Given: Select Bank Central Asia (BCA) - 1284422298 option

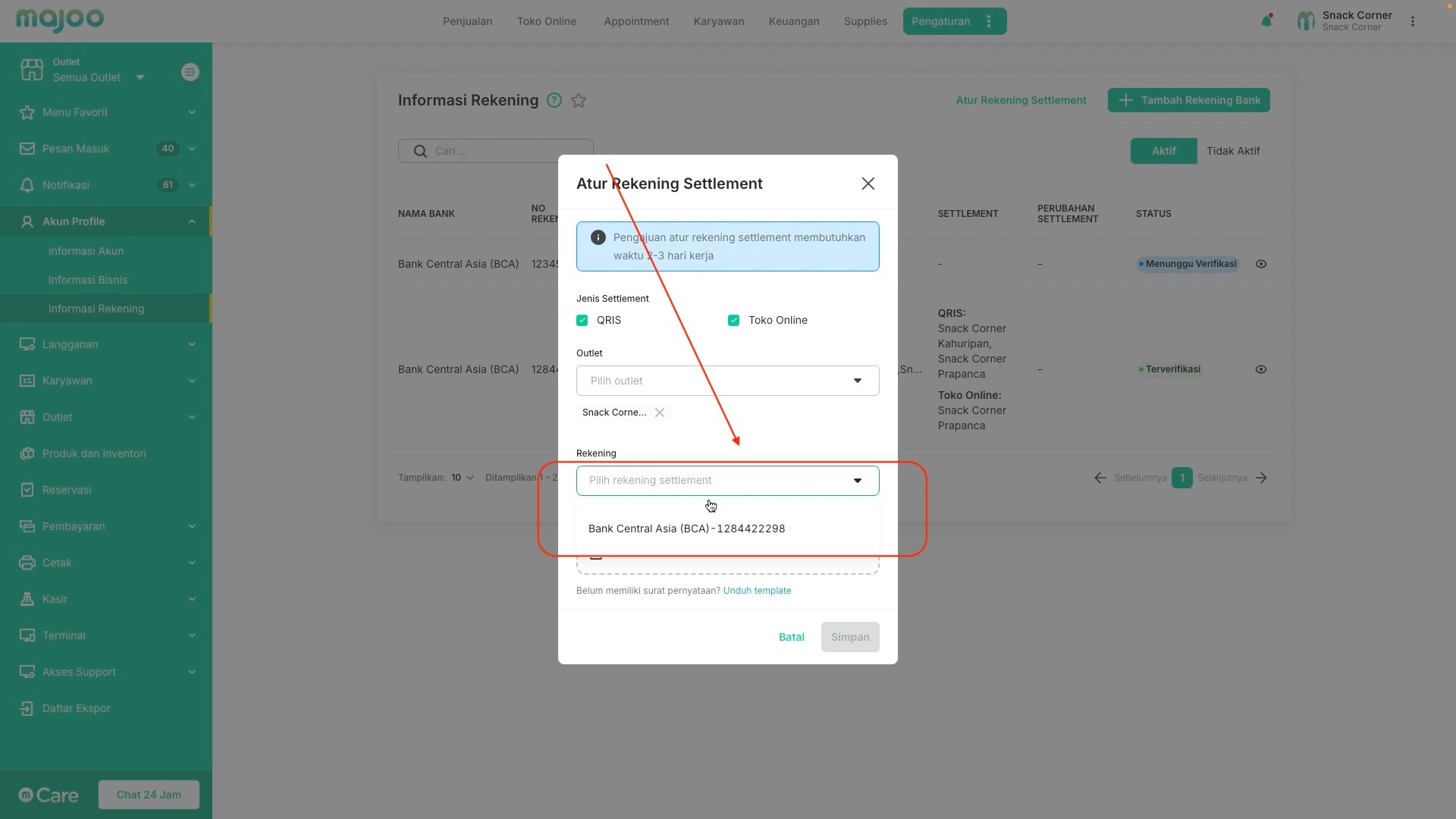Looking at the screenshot, I should [x=686, y=529].
